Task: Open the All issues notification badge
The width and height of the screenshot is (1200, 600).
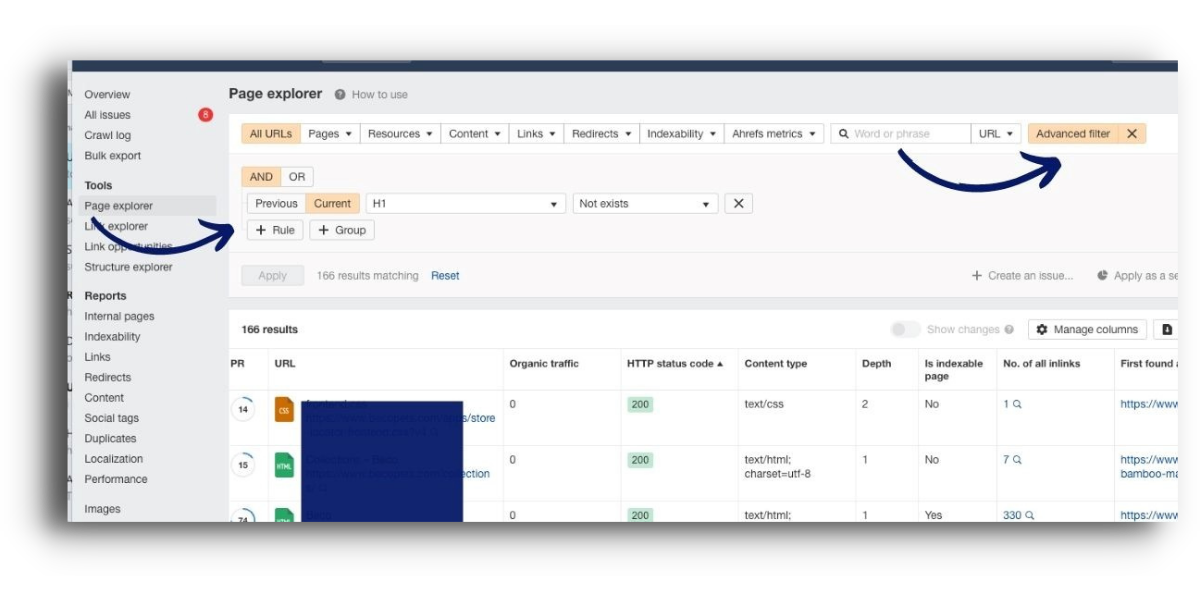Action: pyautogui.click(x=205, y=115)
